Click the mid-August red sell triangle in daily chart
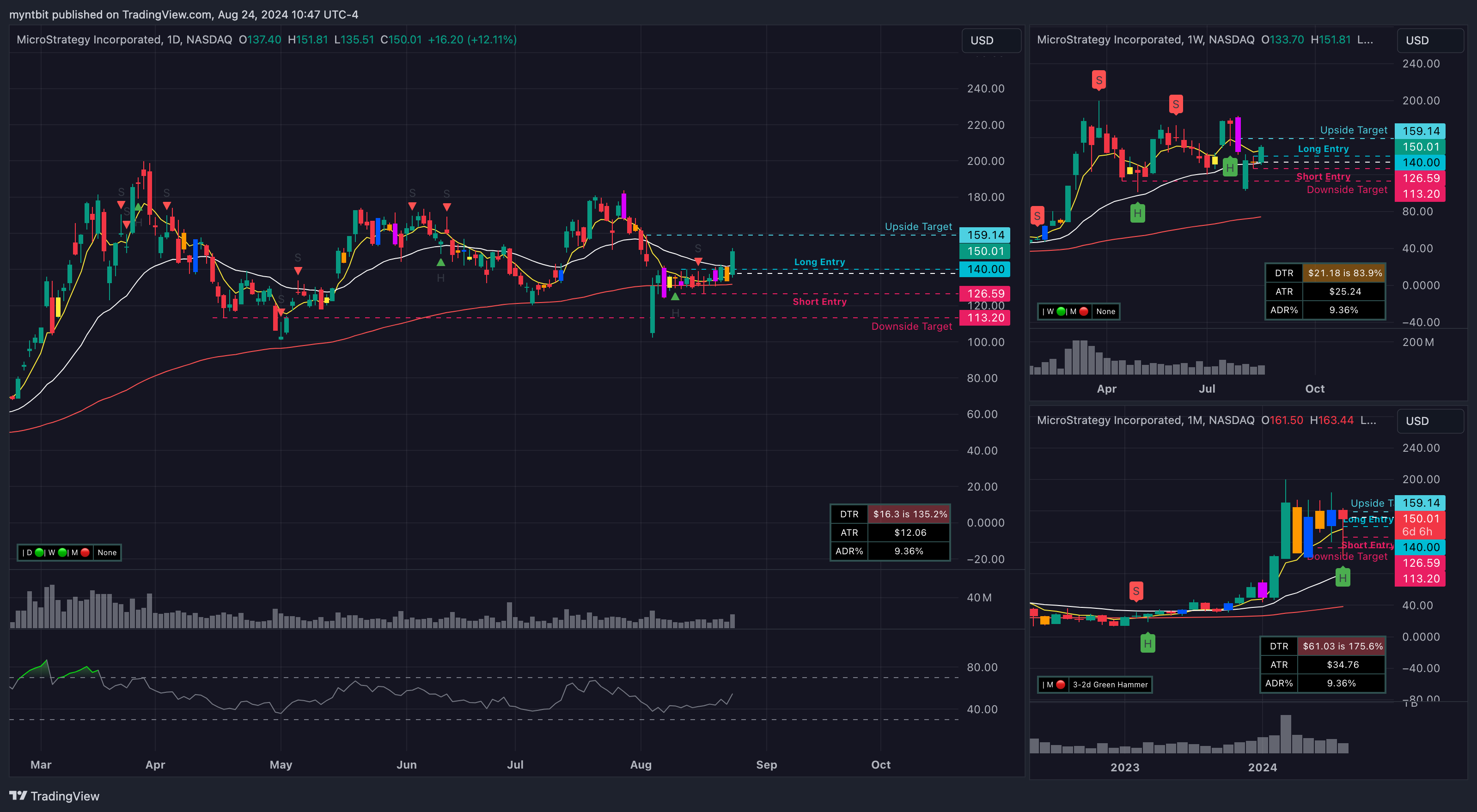Viewport: 1477px width, 812px height. click(x=698, y=261)
